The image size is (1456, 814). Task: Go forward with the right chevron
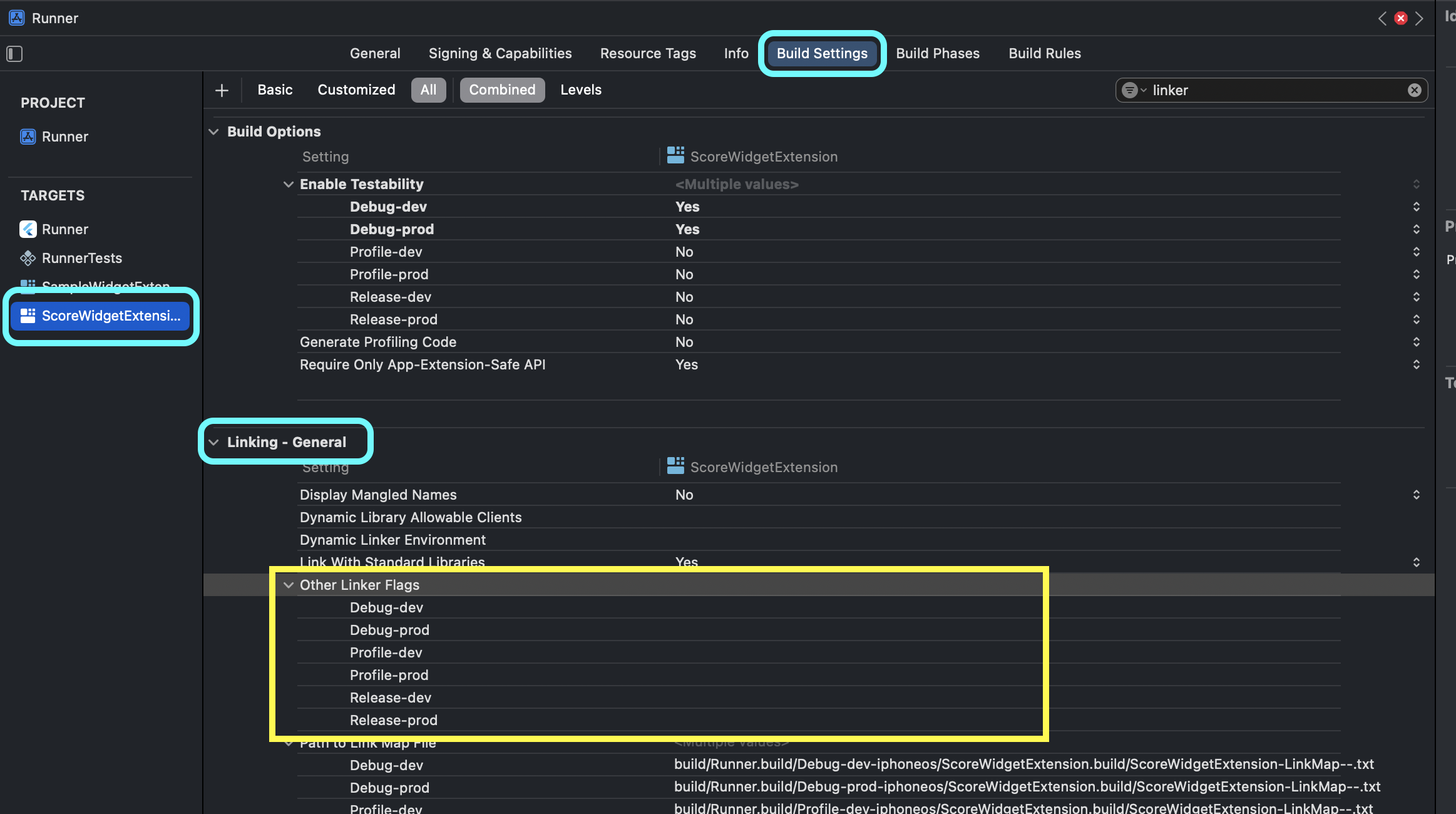[1420, 18]
